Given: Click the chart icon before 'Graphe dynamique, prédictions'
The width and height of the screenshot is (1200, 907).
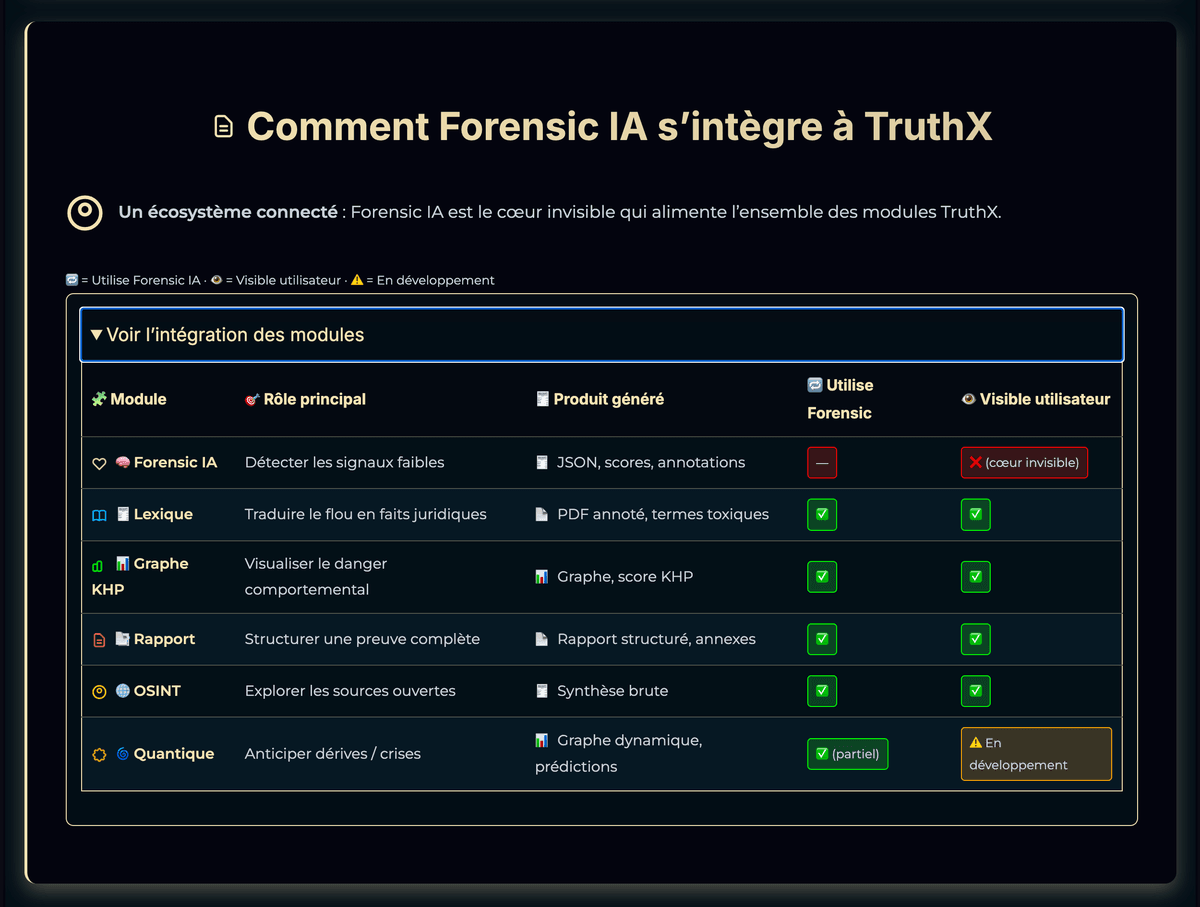Looking at the screenshot, I should click(x=542, y=741).
